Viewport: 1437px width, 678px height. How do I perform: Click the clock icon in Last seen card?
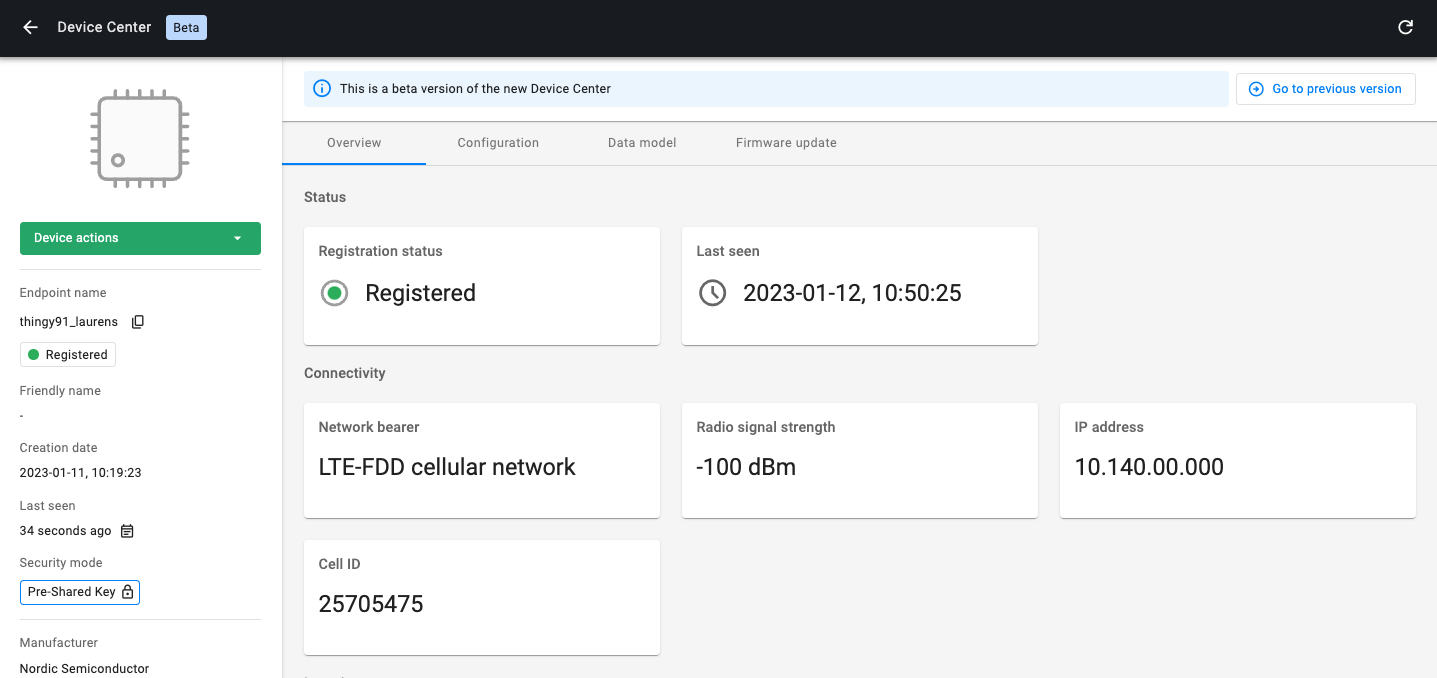coord(712,293)
